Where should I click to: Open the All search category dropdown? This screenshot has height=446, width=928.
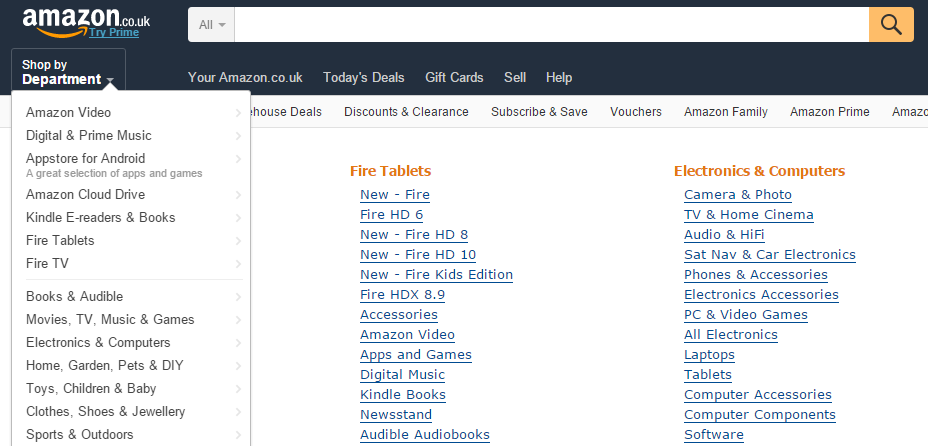[211, 24]
